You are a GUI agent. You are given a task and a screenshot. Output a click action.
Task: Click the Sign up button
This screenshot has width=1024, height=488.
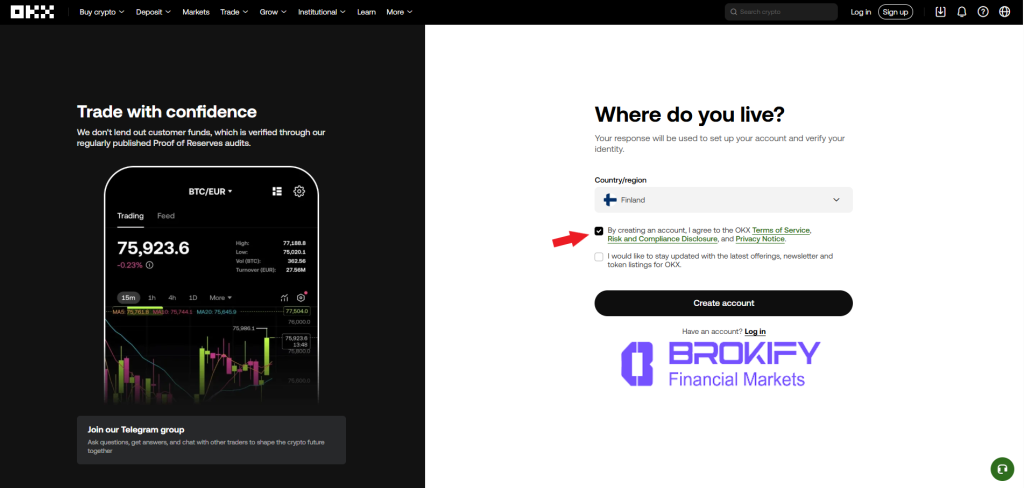tap(895, 12)
